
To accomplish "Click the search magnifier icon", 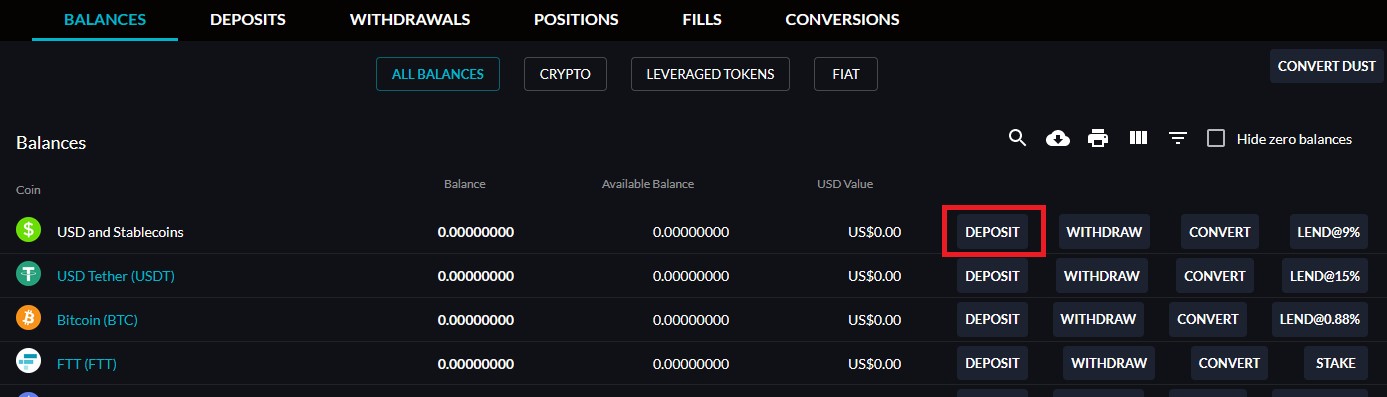I will (x=1017, y=138).
